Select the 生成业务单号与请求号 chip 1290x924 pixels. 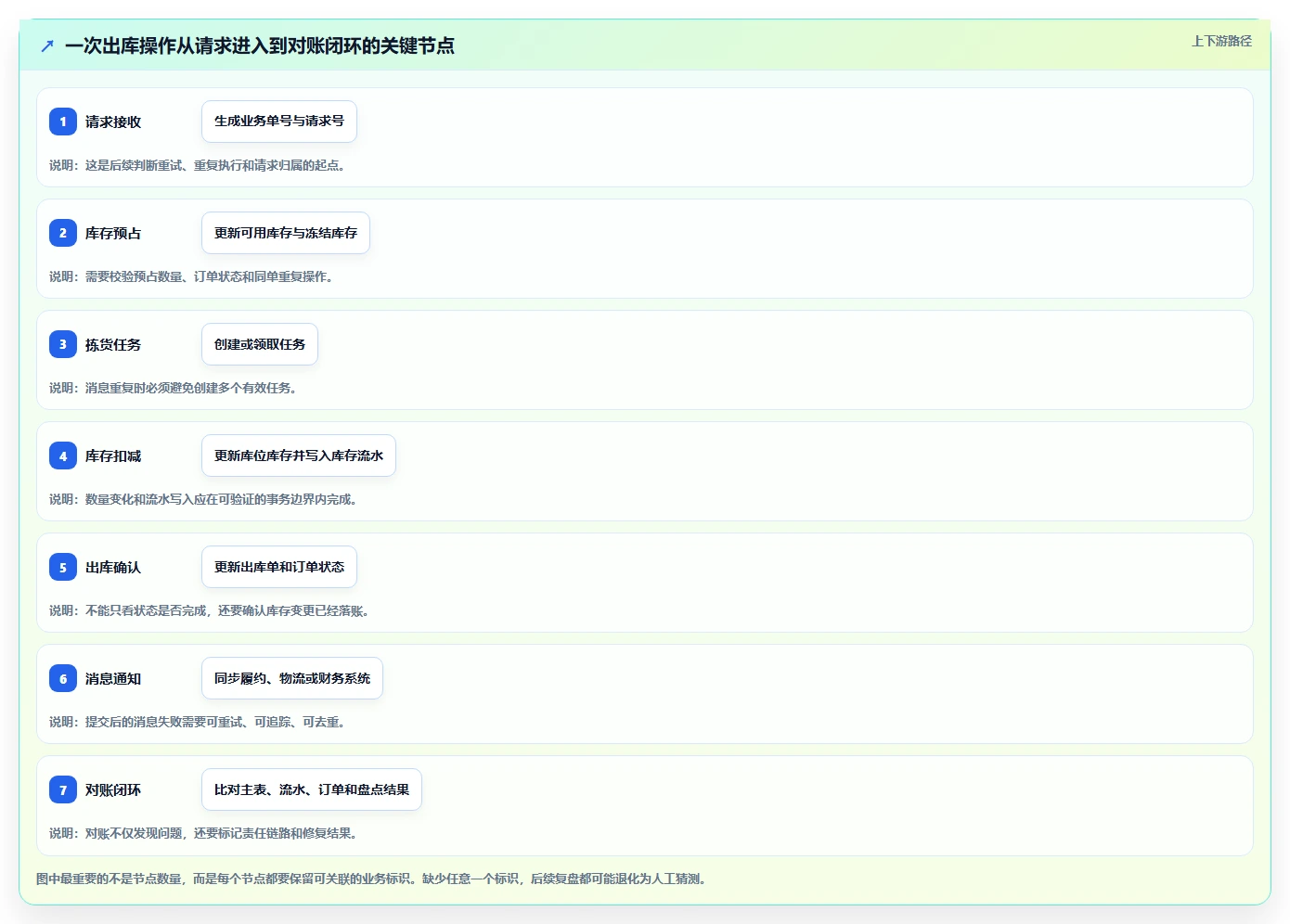coord(279,122)
